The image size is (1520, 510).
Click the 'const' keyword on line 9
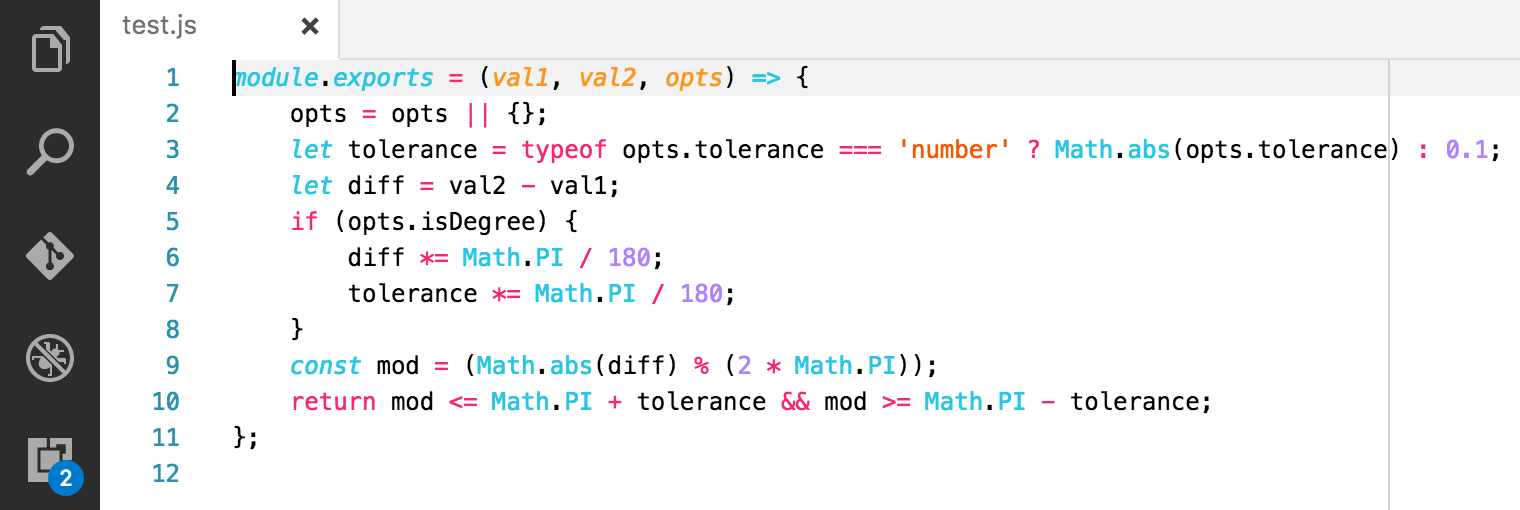pyautogui.click(x=326, y=366)
